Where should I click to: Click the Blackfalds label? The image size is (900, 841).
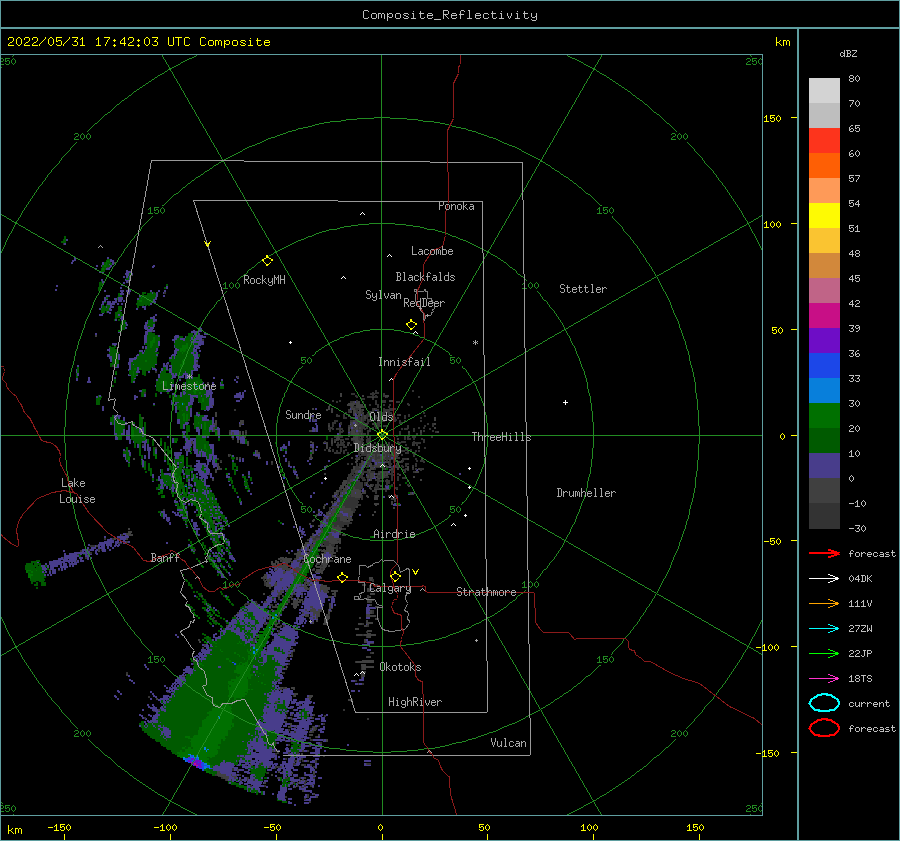pyautogui.click(x=425, y=277)
